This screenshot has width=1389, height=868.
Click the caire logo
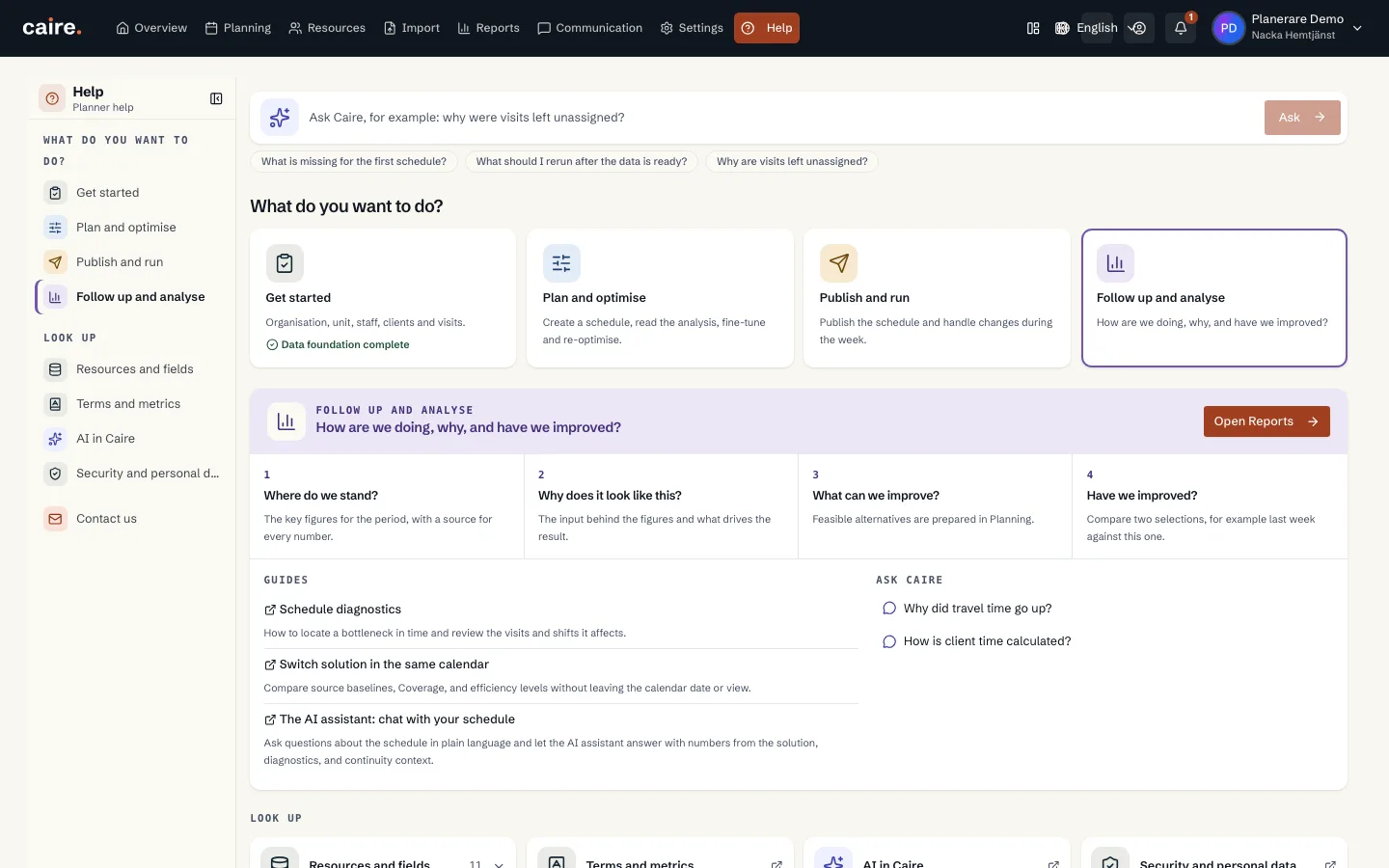[52, 28]
